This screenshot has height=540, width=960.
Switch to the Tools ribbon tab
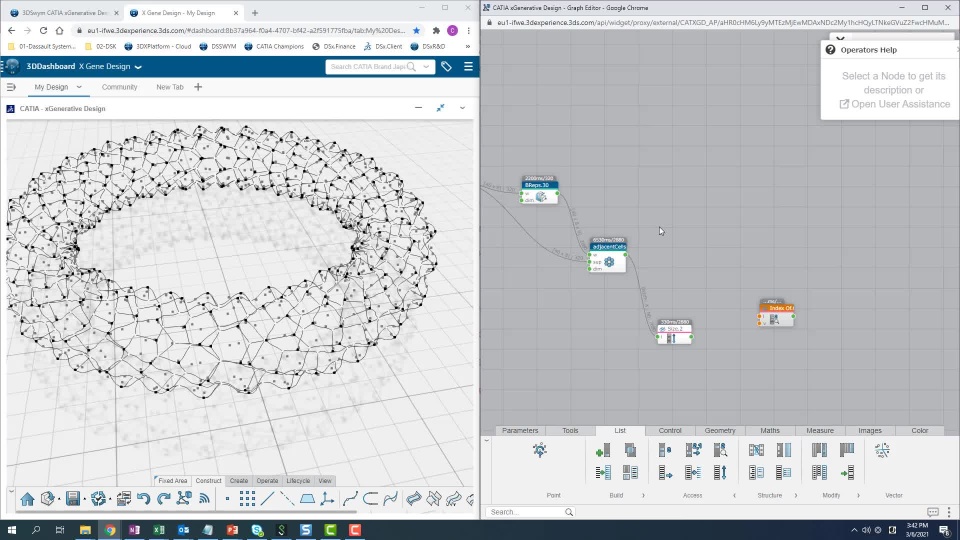570,430
